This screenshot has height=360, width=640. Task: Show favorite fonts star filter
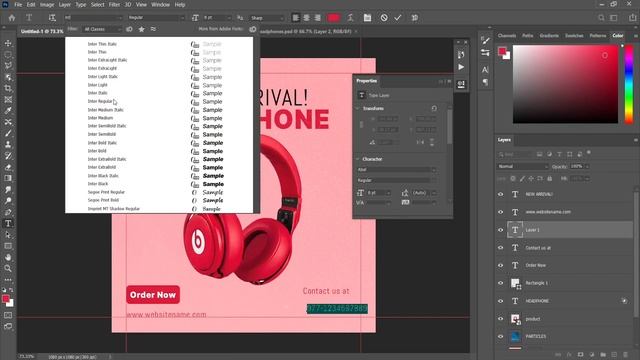[x=142, y=29]
